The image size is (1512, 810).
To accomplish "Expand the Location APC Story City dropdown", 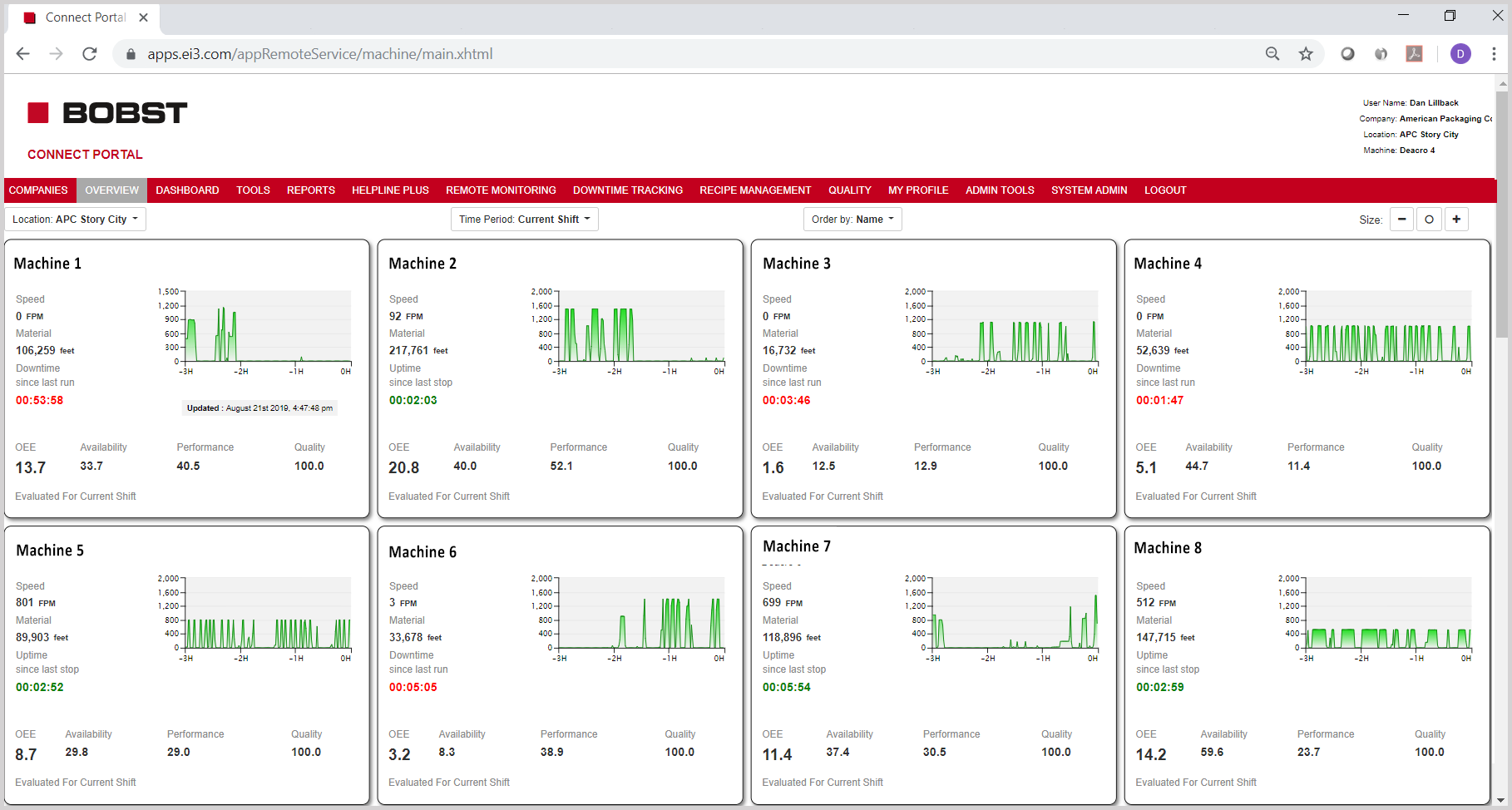I will [76, 220].
